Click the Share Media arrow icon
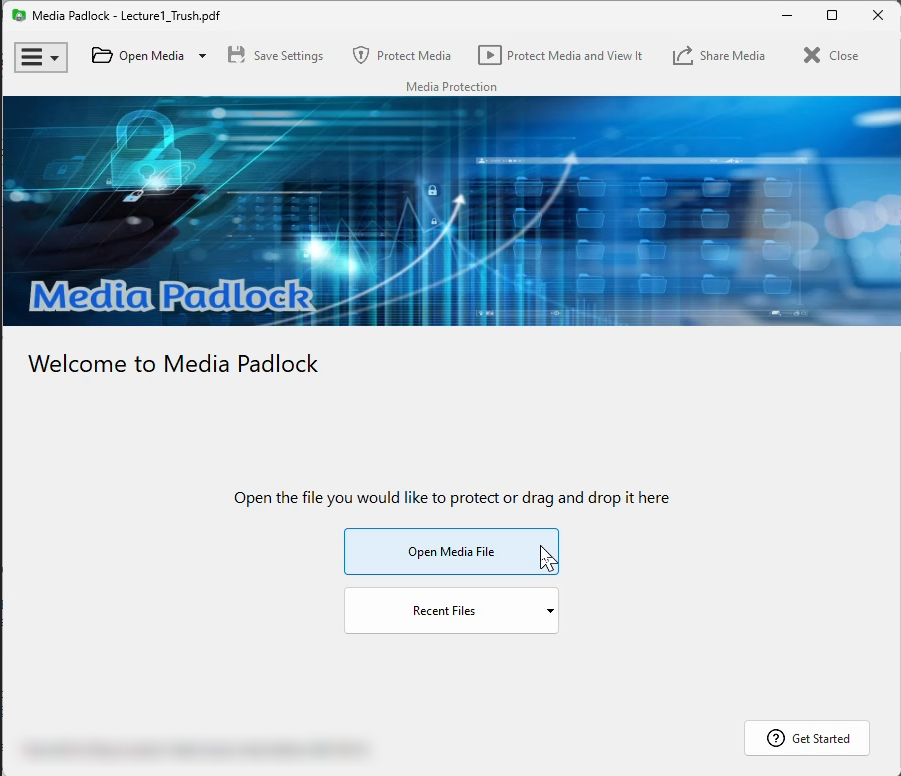This screenshot has width=901, height=776. click(683, 56)
